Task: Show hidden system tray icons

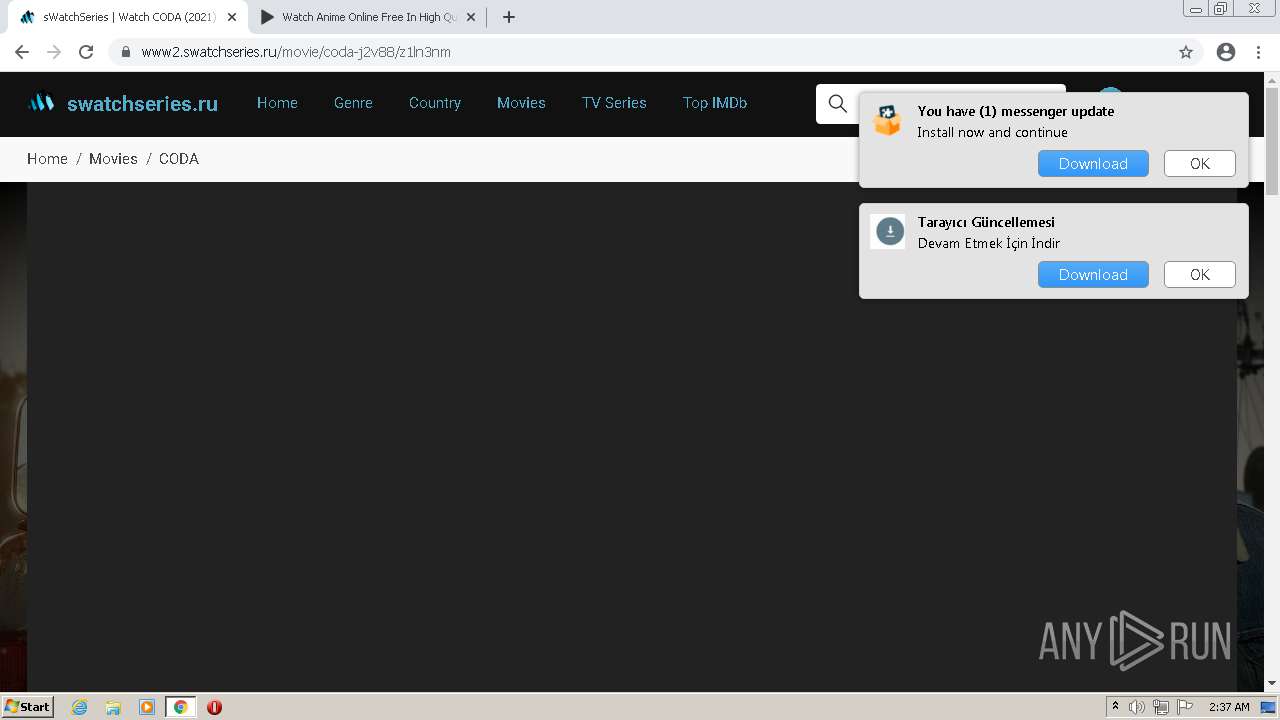Action: (x=1116, y=707)
